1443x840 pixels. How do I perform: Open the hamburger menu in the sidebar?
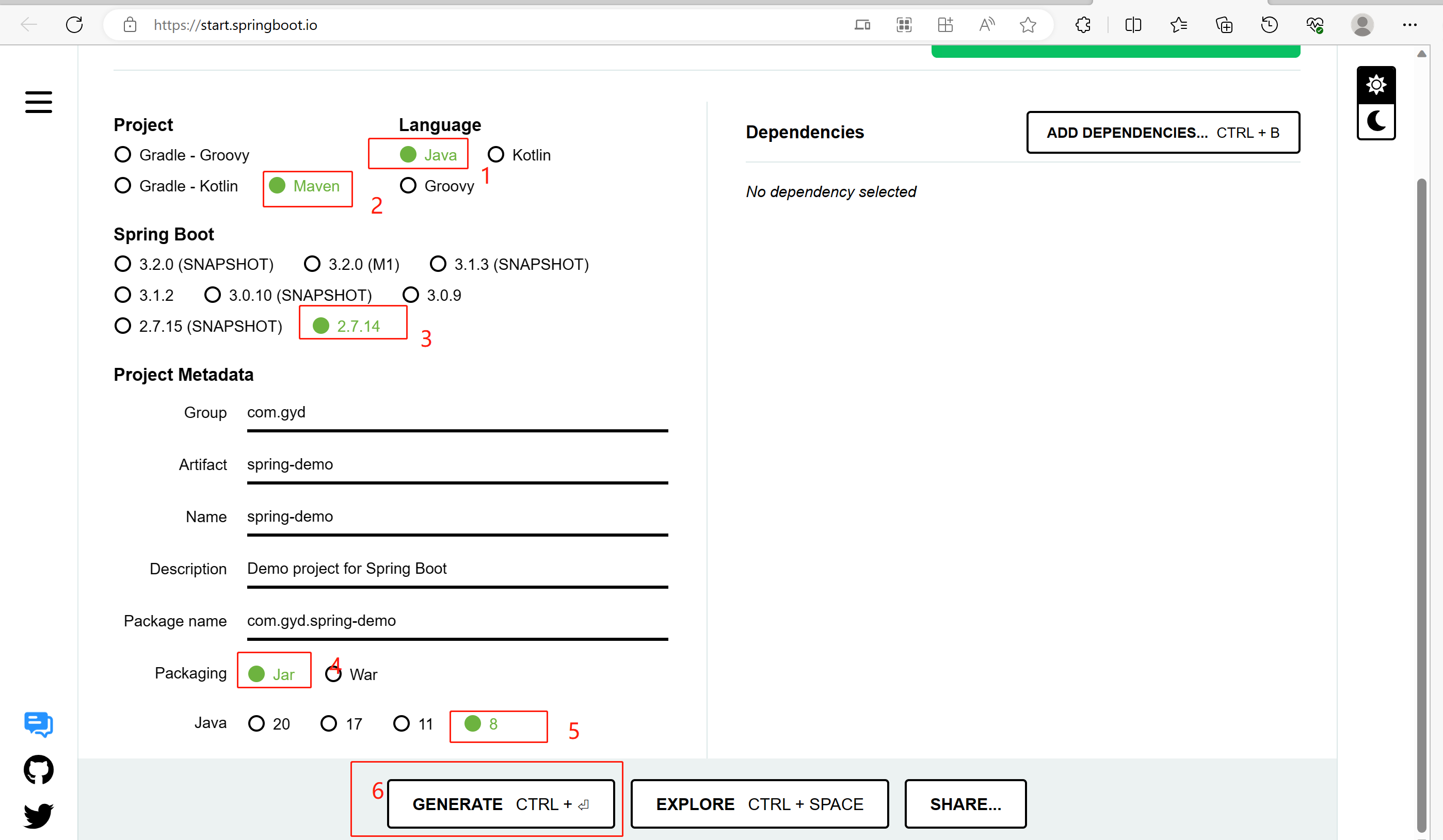(38, 102)
